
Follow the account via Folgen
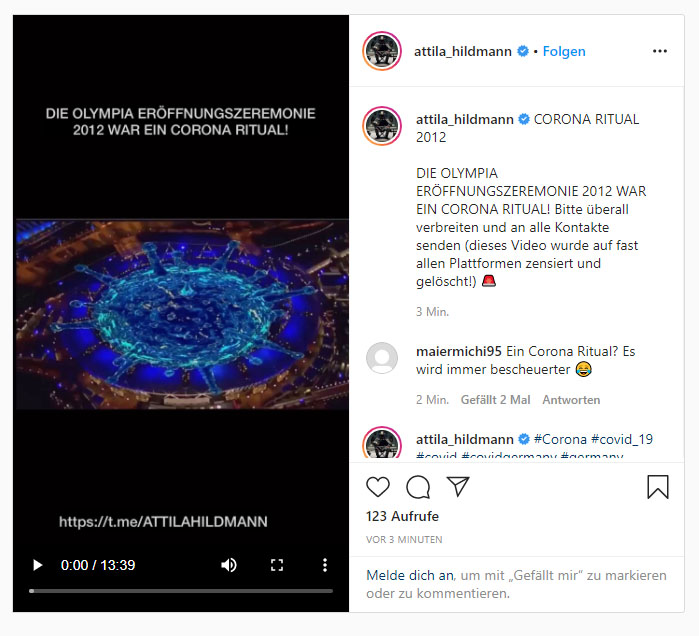pos(564,52)
